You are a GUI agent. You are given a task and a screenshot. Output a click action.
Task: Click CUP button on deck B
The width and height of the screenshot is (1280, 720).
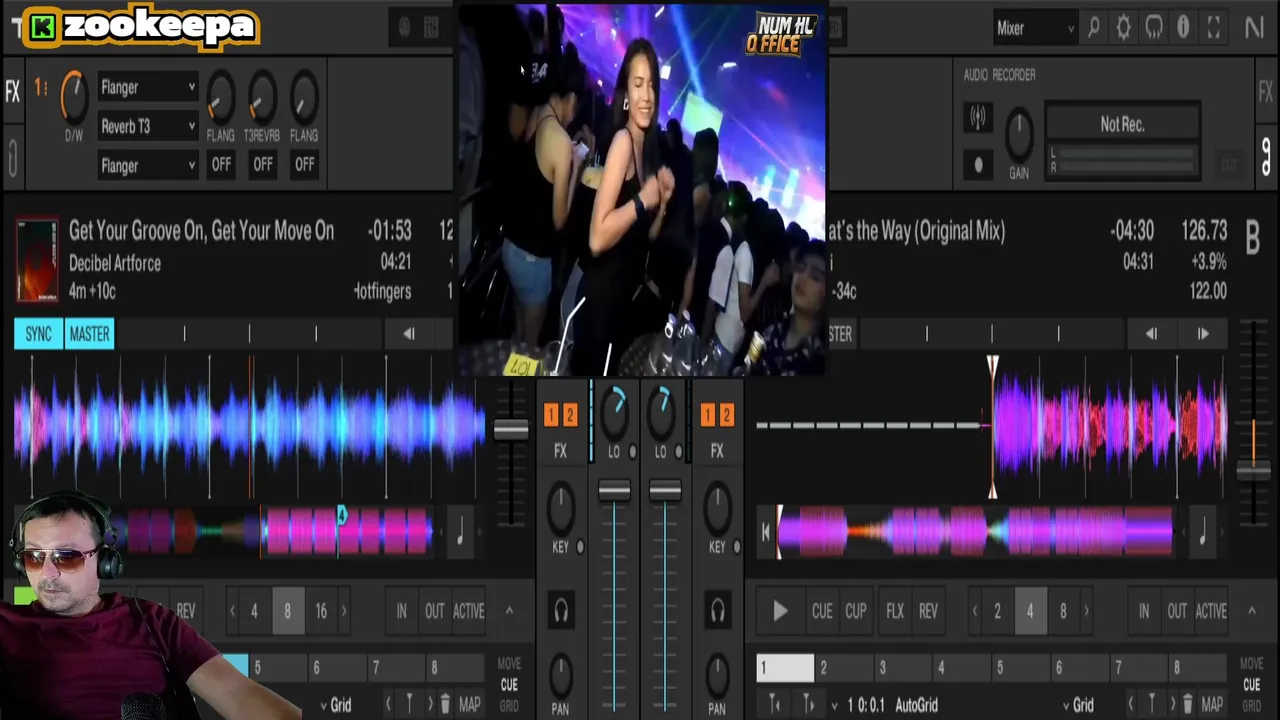coord(856,611)
